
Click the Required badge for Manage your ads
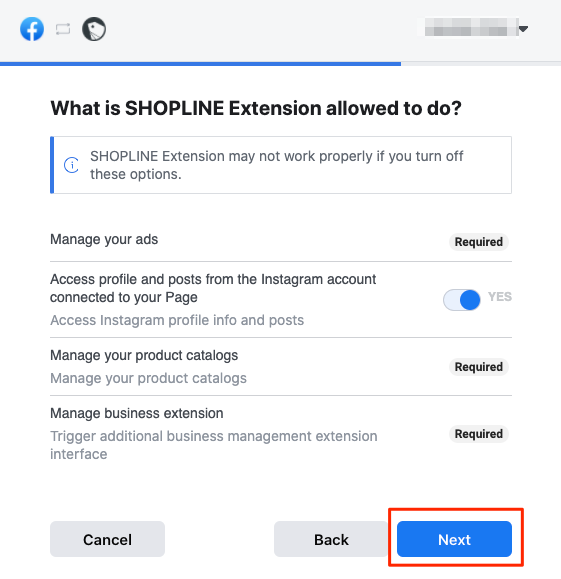pyautogui.click(x=479, y=242)
